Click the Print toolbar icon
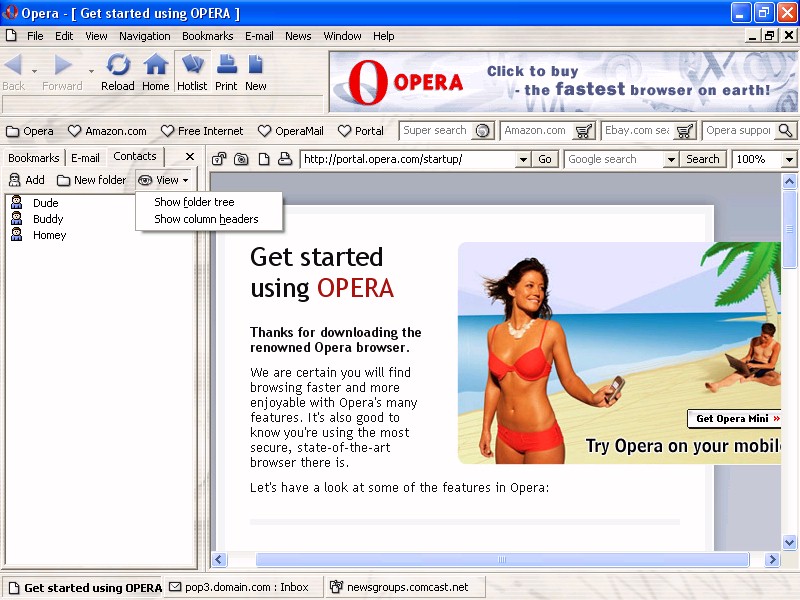The width and height of the screenshot is (800, 600). [226, 65]
